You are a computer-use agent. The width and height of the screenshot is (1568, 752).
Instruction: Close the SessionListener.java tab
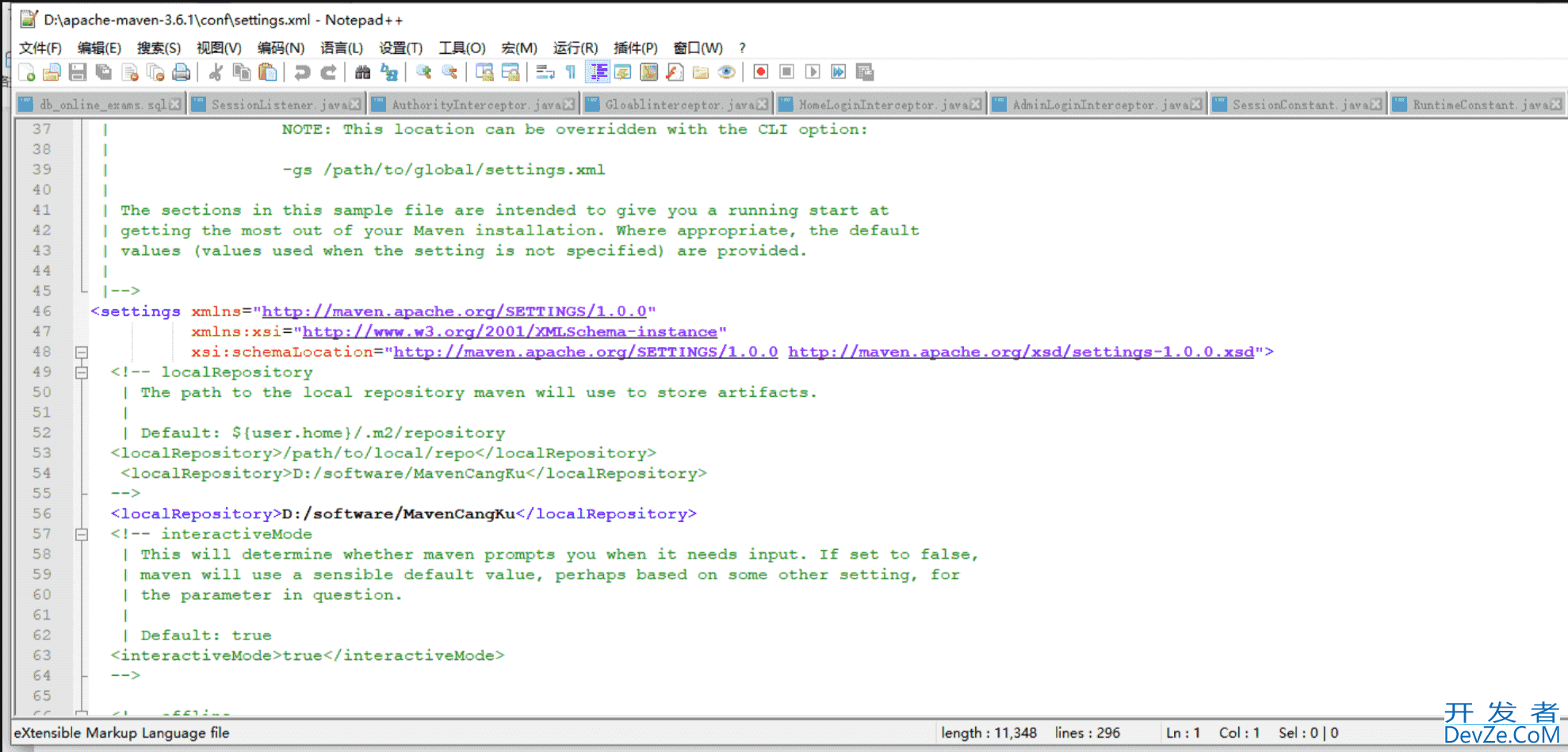355,105
